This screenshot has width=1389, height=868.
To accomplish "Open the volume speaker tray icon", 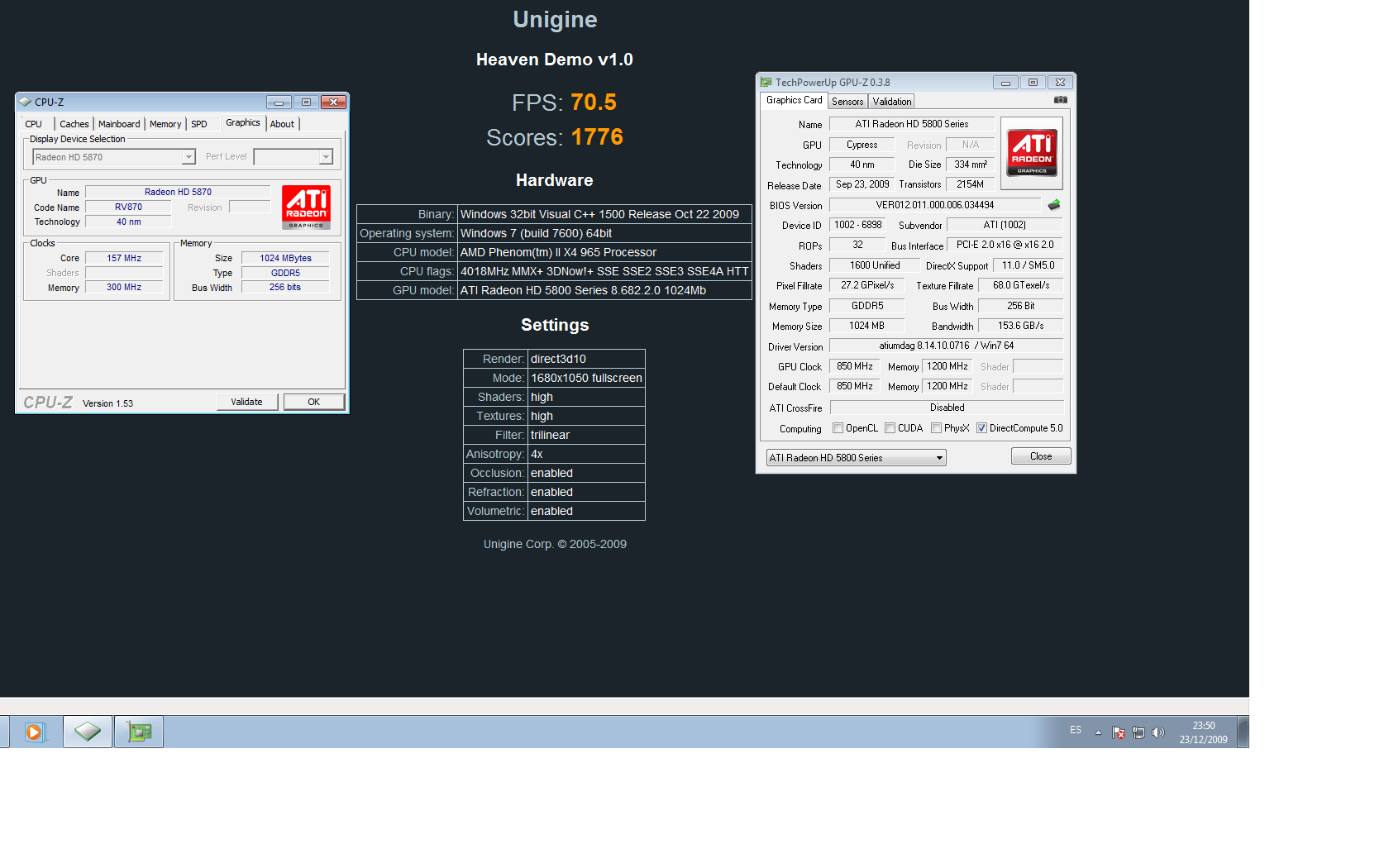I will [1158, 732].
